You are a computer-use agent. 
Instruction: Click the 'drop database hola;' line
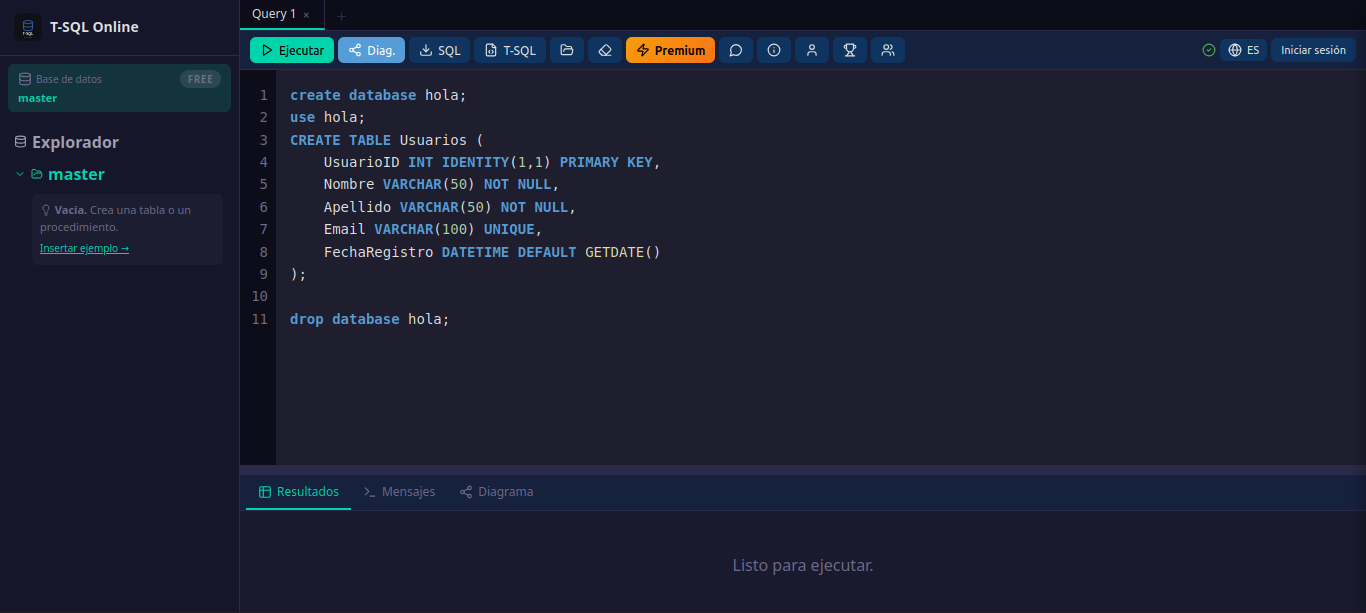[370, 319]
